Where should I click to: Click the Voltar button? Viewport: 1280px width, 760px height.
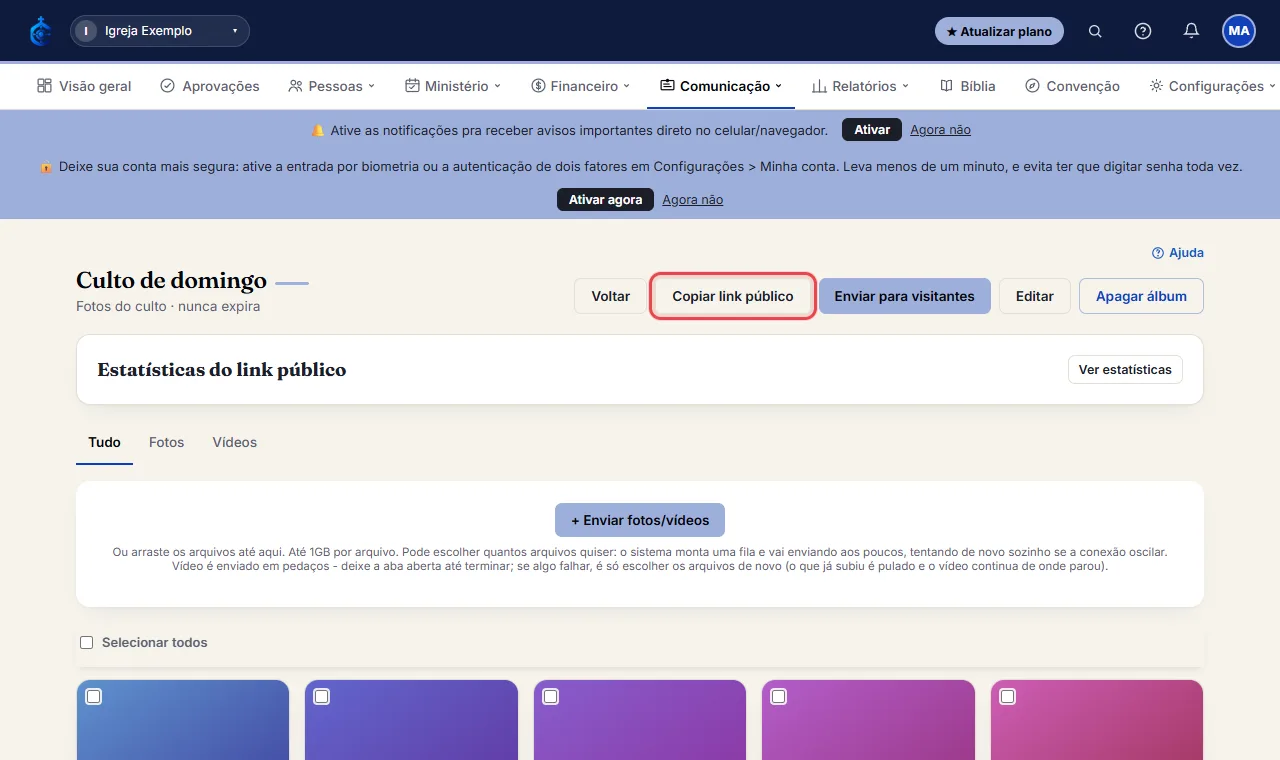click(611, 296)
